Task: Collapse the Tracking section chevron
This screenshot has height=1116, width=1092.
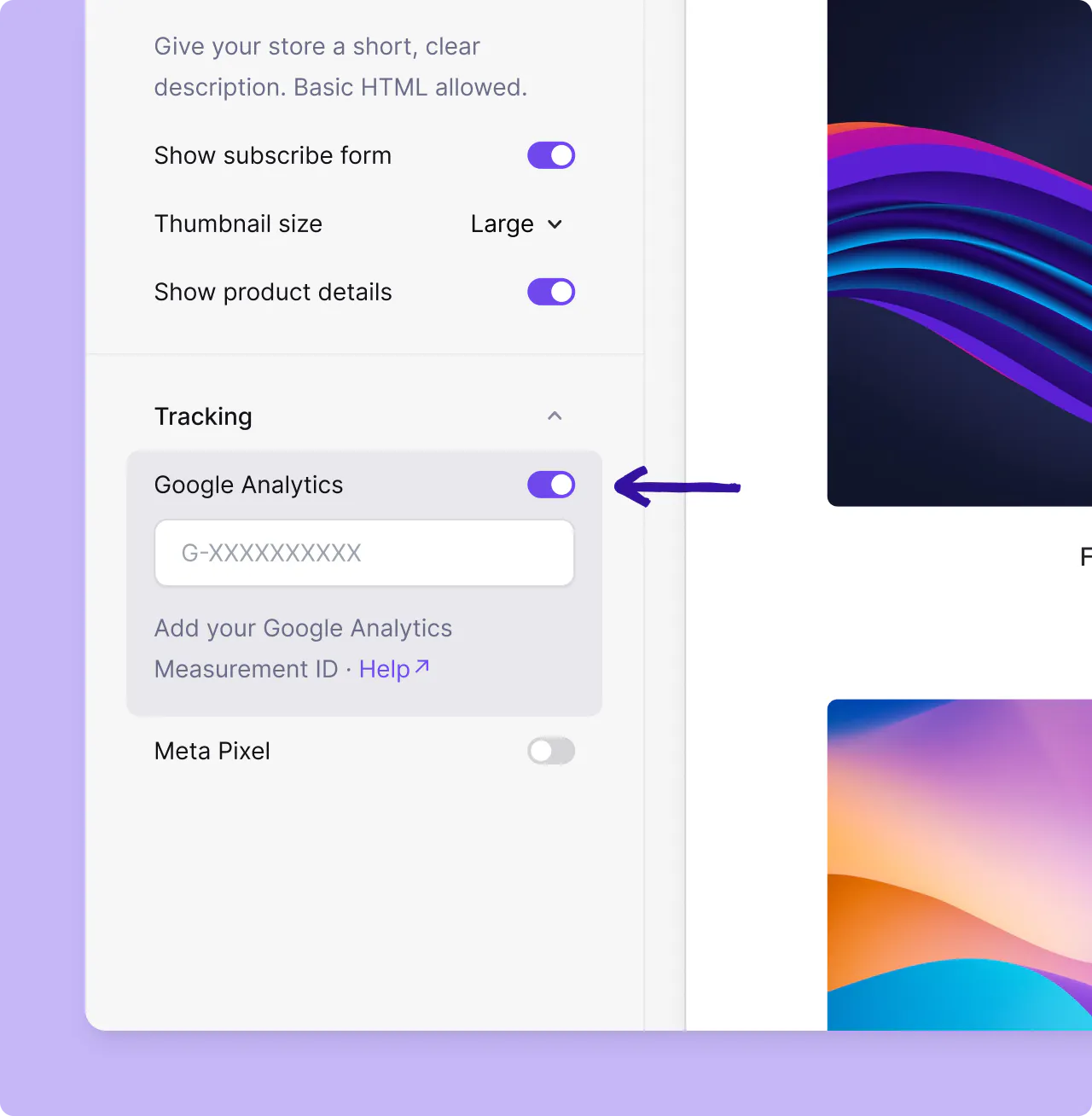Action: (555, 416)
